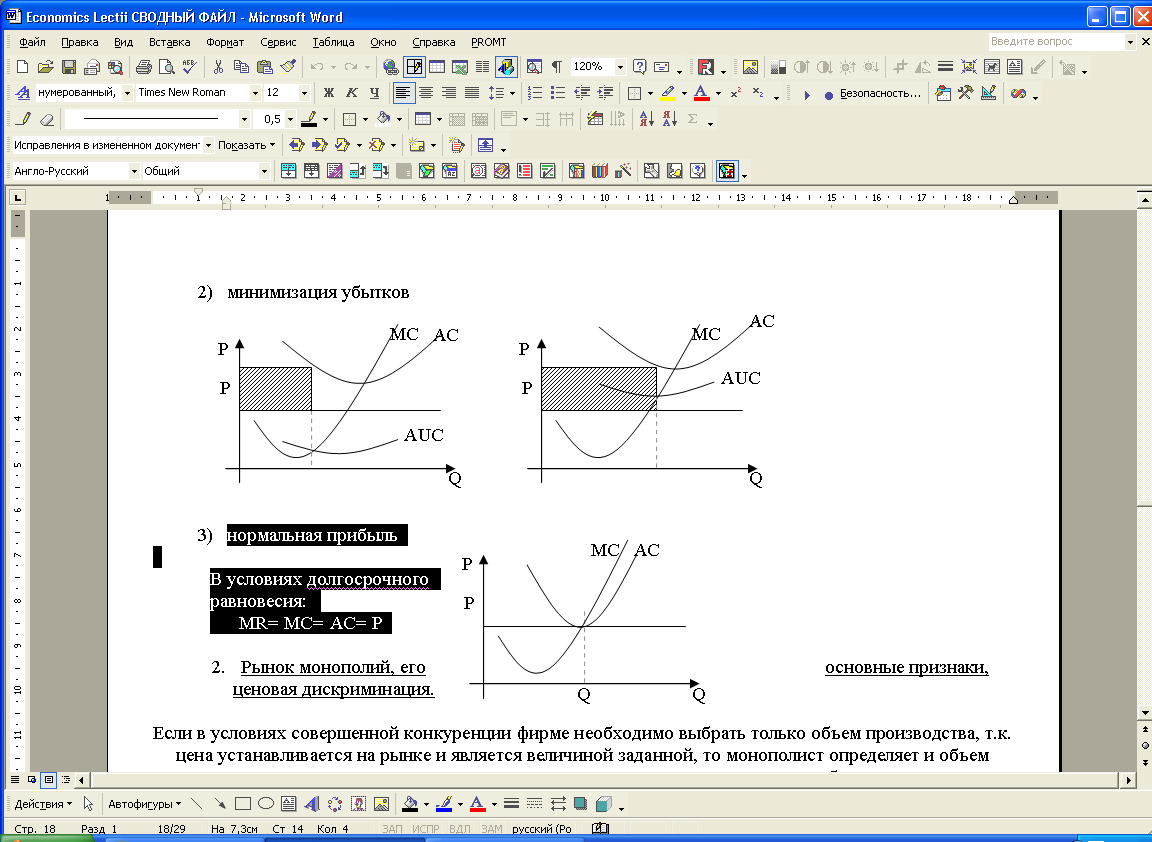Image resolution: width=1152 pixels, height=842 pixels.
Task: Open zoom 120% dropdown
Action: click(620, 67)
